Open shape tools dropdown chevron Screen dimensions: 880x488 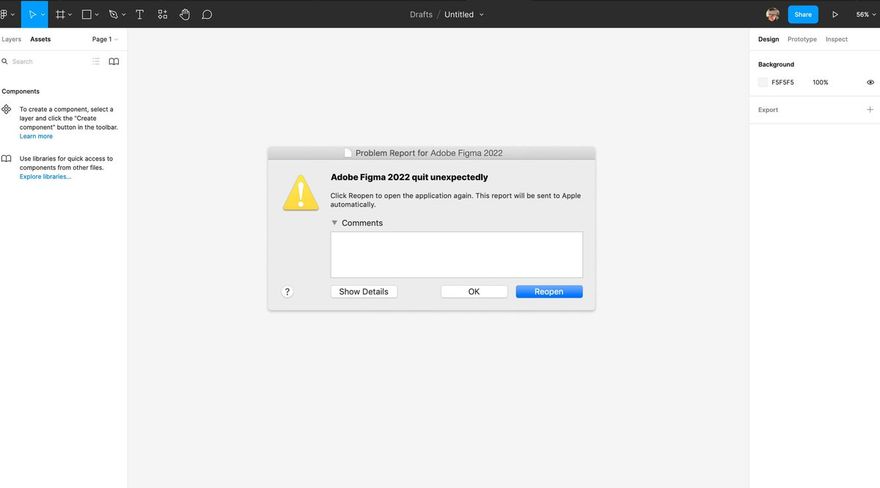[x=97, y=15]
